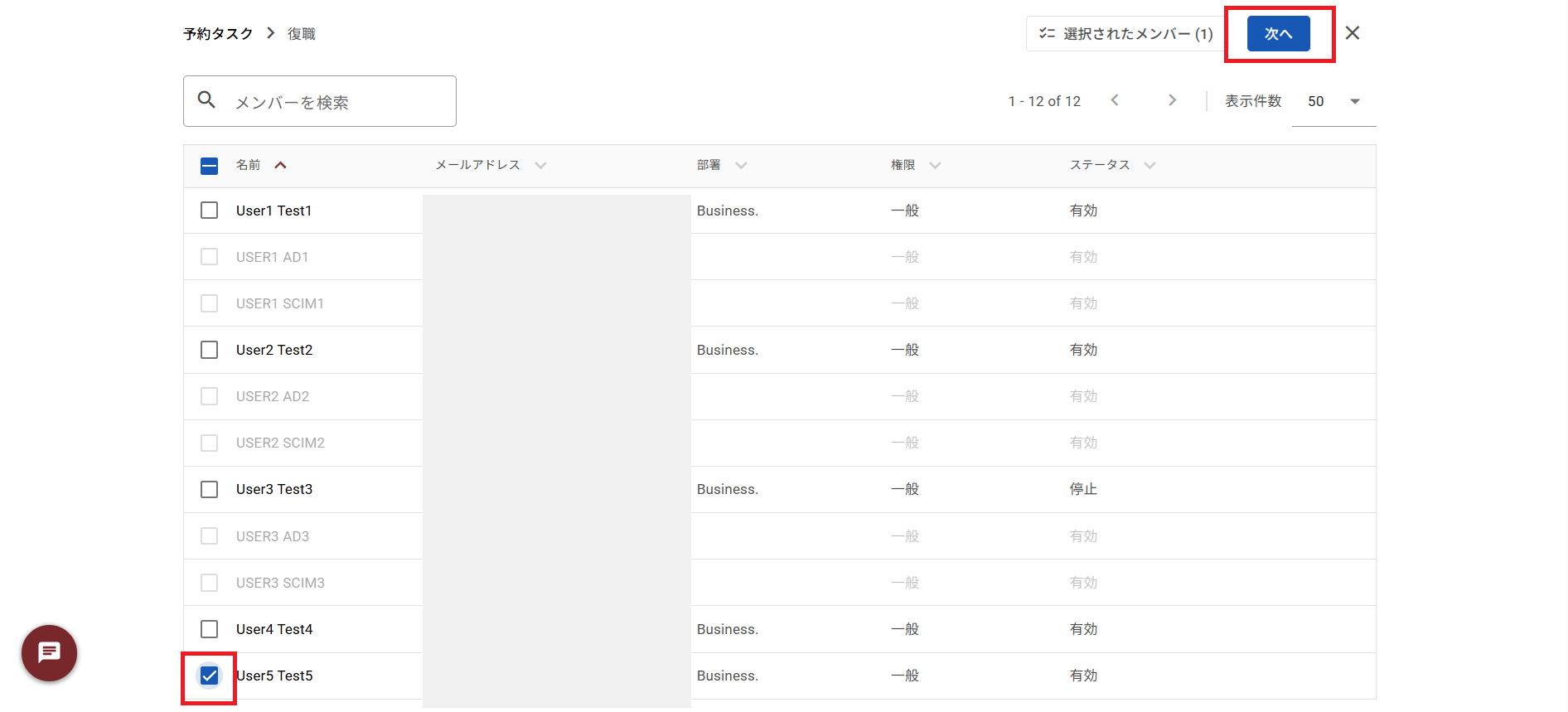Image resolution: width=1568 pixels, height=712 pixels.
Task: Select the User1 Test1 name
Action: 273,211
